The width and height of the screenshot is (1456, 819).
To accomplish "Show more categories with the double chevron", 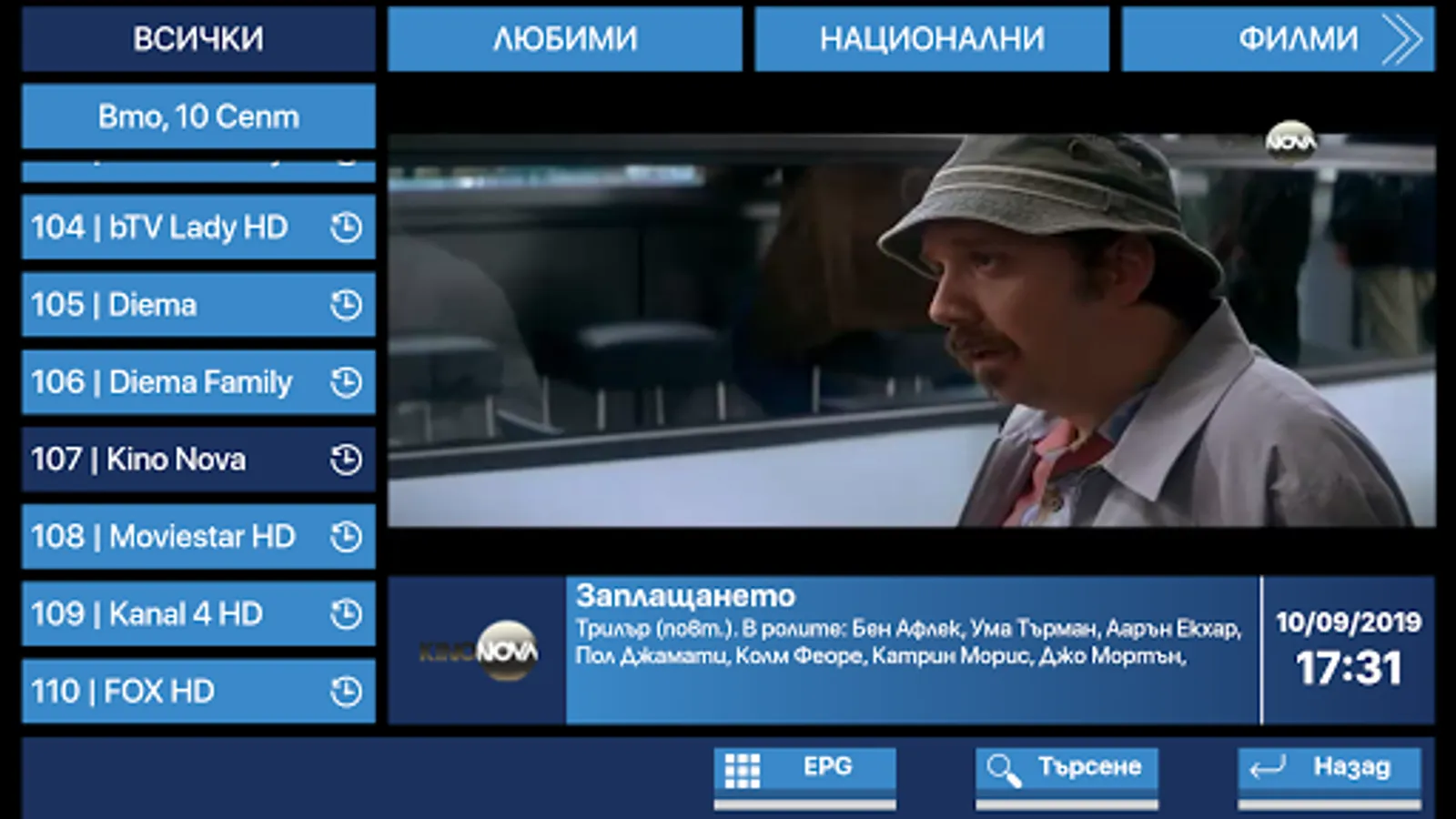I will tap(1402, 39).
